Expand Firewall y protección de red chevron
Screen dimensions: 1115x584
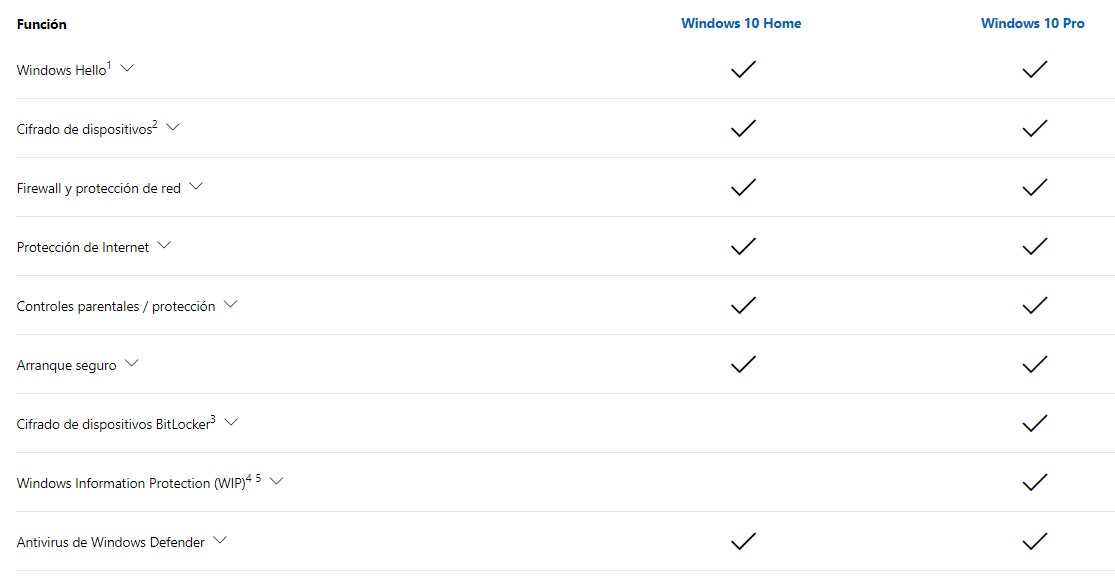(x=196, y=187)
